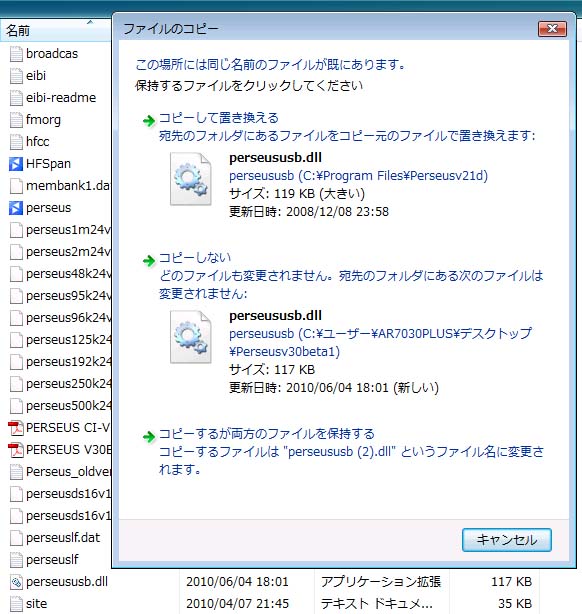Click the gear file icon for the Perseusv30beta1 perseususb.dll
The image size is (582, 614).
pos(190,337)
